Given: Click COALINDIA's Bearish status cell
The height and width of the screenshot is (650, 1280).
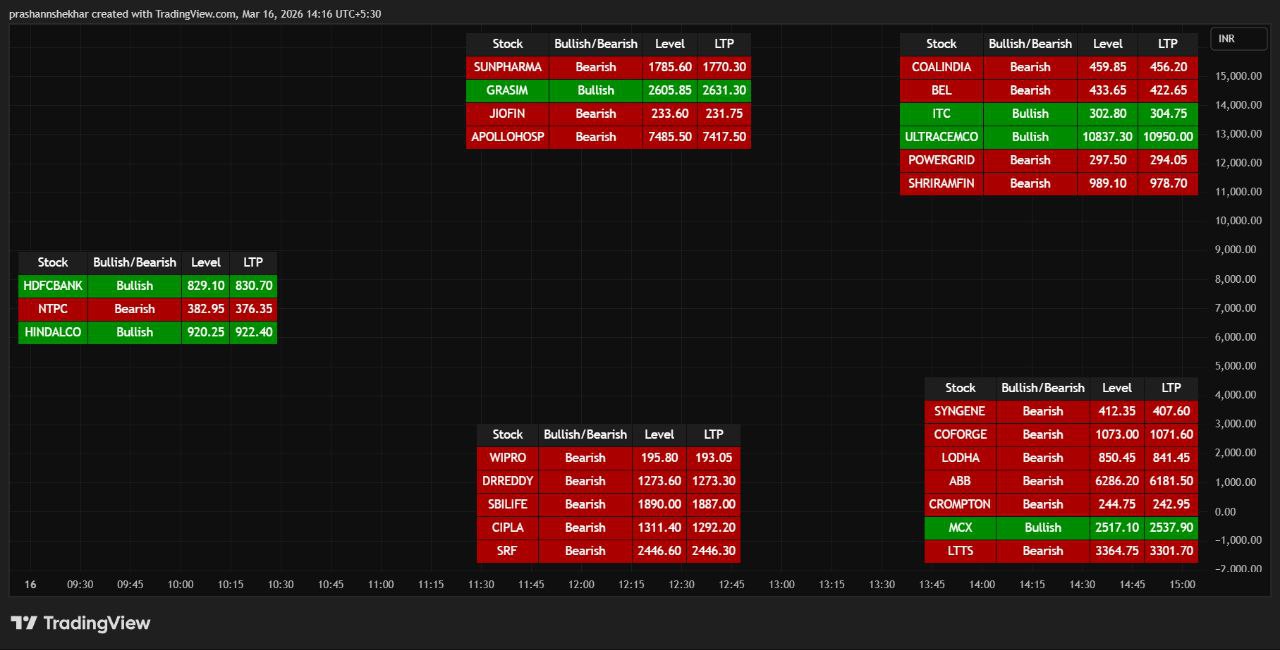Looking at the screenshot, I should pos(1030,67).
